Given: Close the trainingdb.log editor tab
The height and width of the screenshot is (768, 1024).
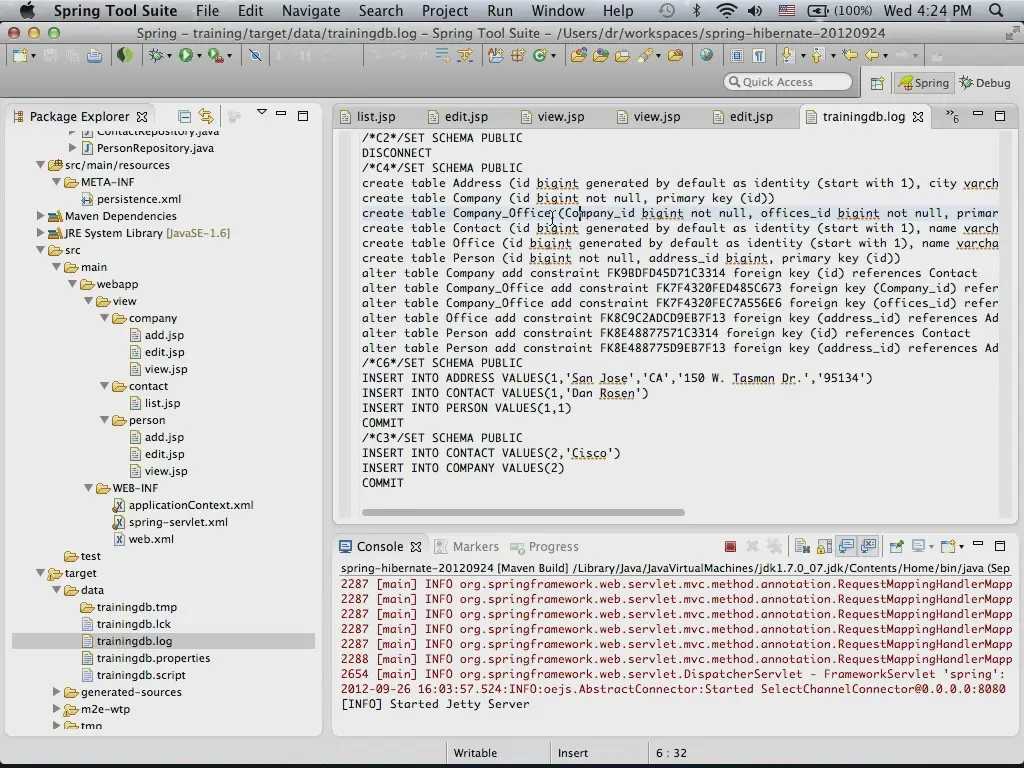Looking at the screenshot, I should tap(918, 117).
